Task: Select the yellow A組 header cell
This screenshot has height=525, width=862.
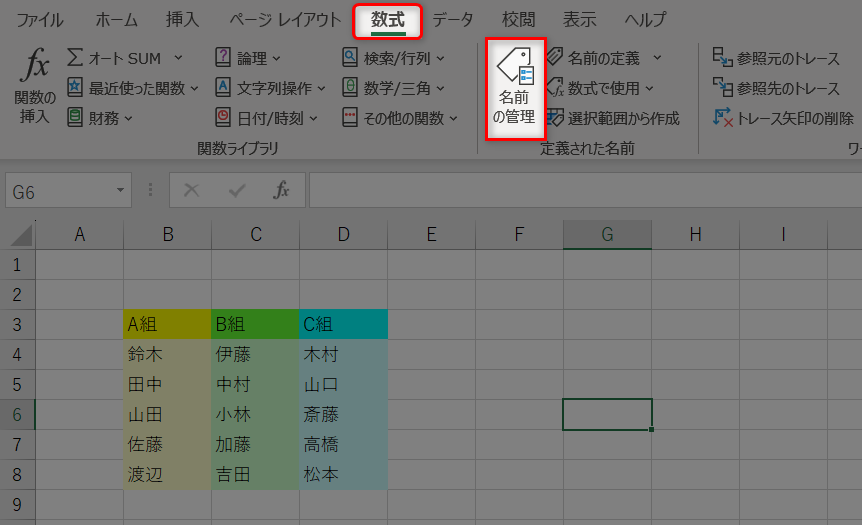Action: [167, 324]
